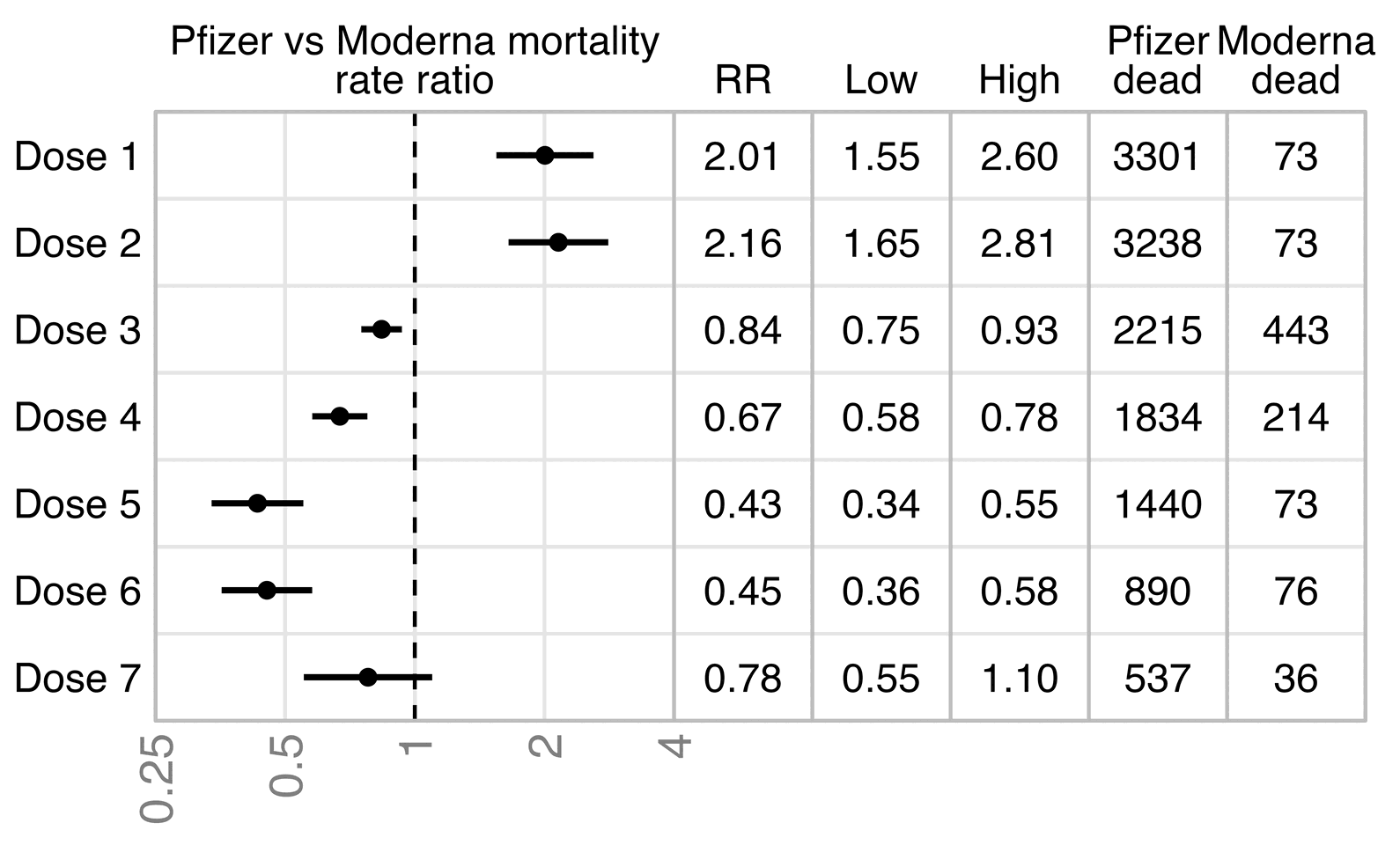Click the Pfizer dead column header
1400x845 pixels.
point(1157,61)
